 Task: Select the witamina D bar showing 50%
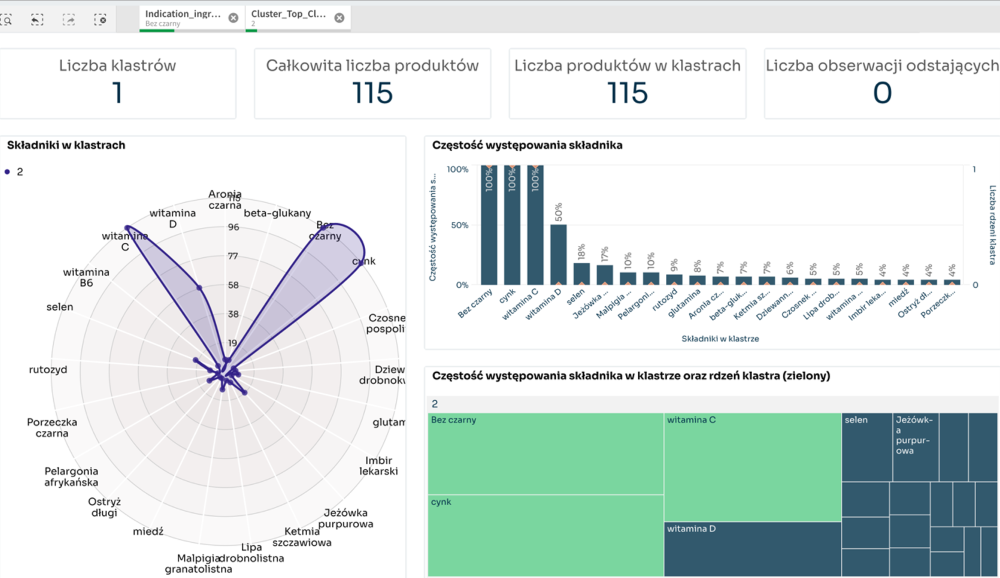click(x=558, y=255)
